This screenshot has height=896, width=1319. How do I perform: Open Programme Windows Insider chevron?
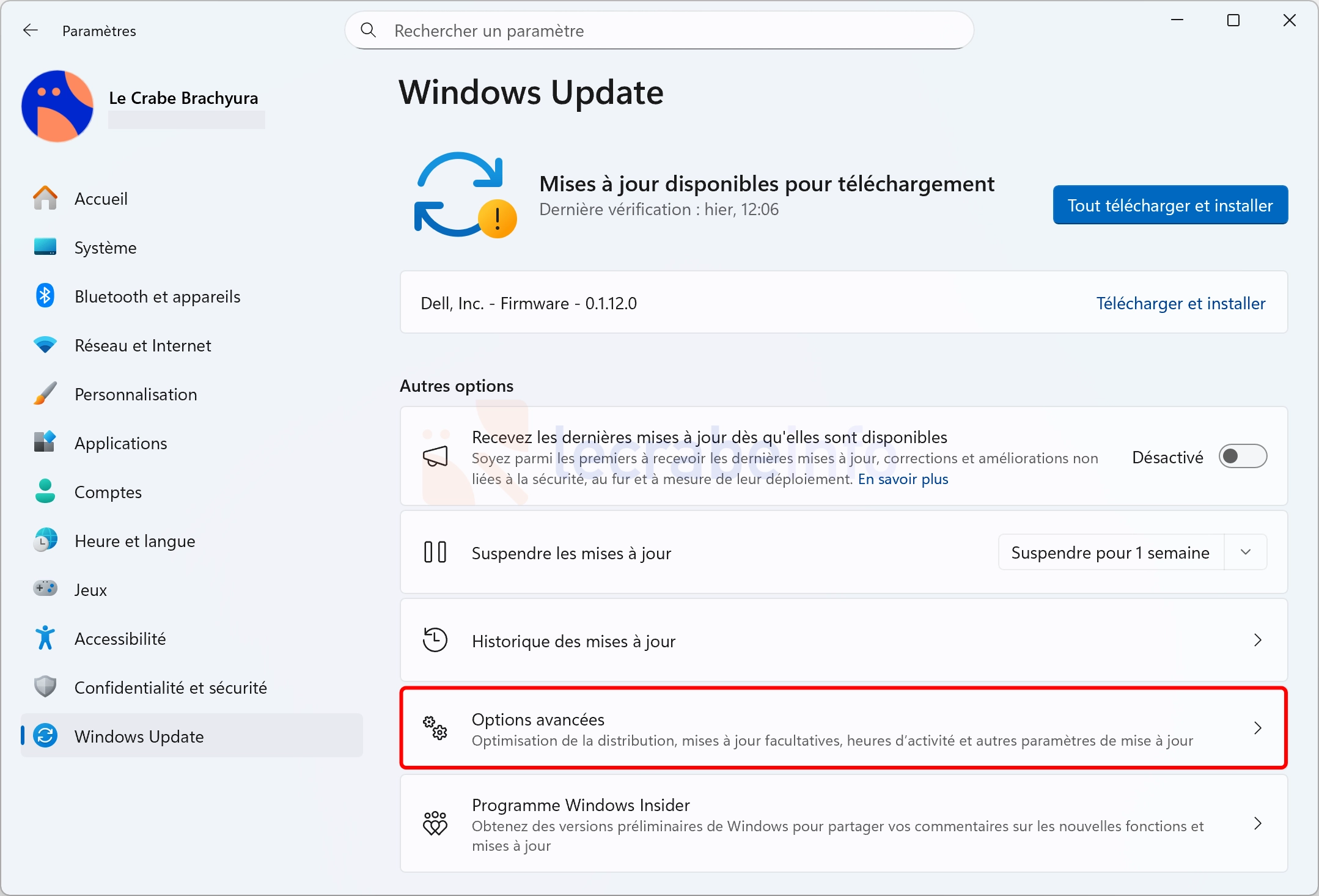1257,824
